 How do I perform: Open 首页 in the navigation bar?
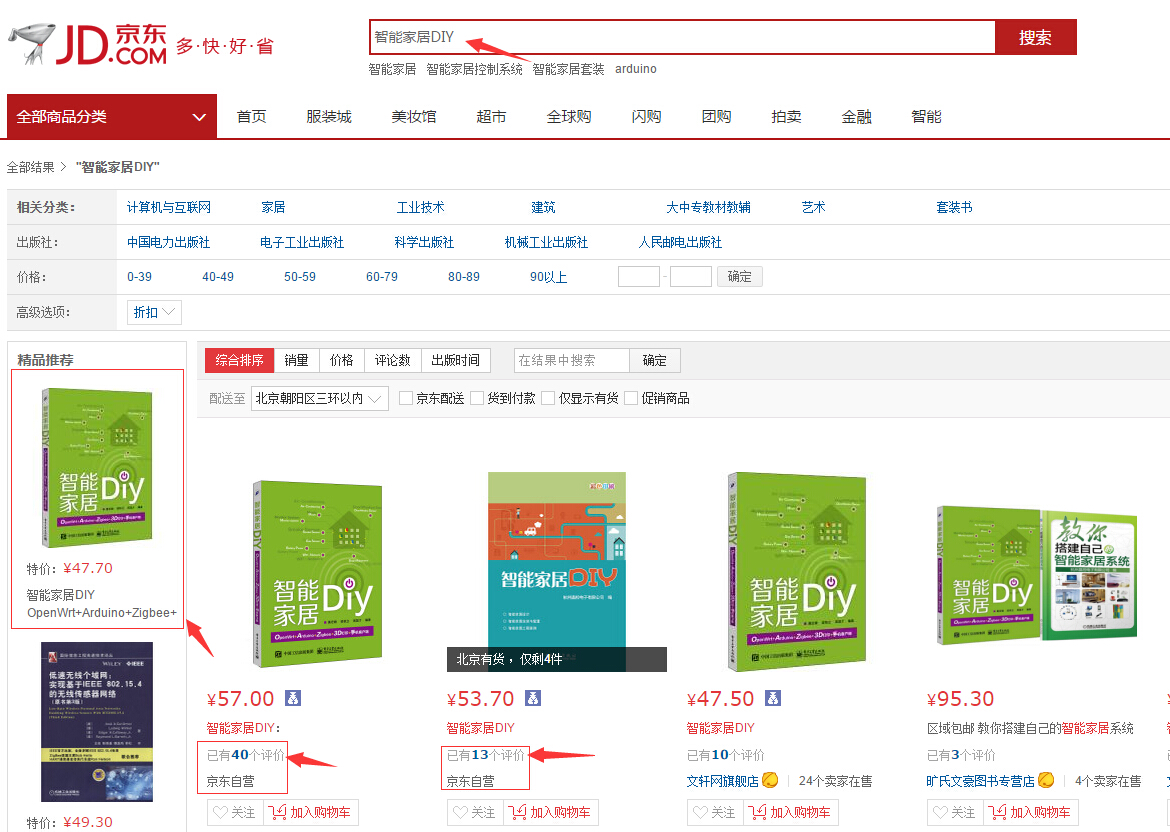tap(251, 116)
